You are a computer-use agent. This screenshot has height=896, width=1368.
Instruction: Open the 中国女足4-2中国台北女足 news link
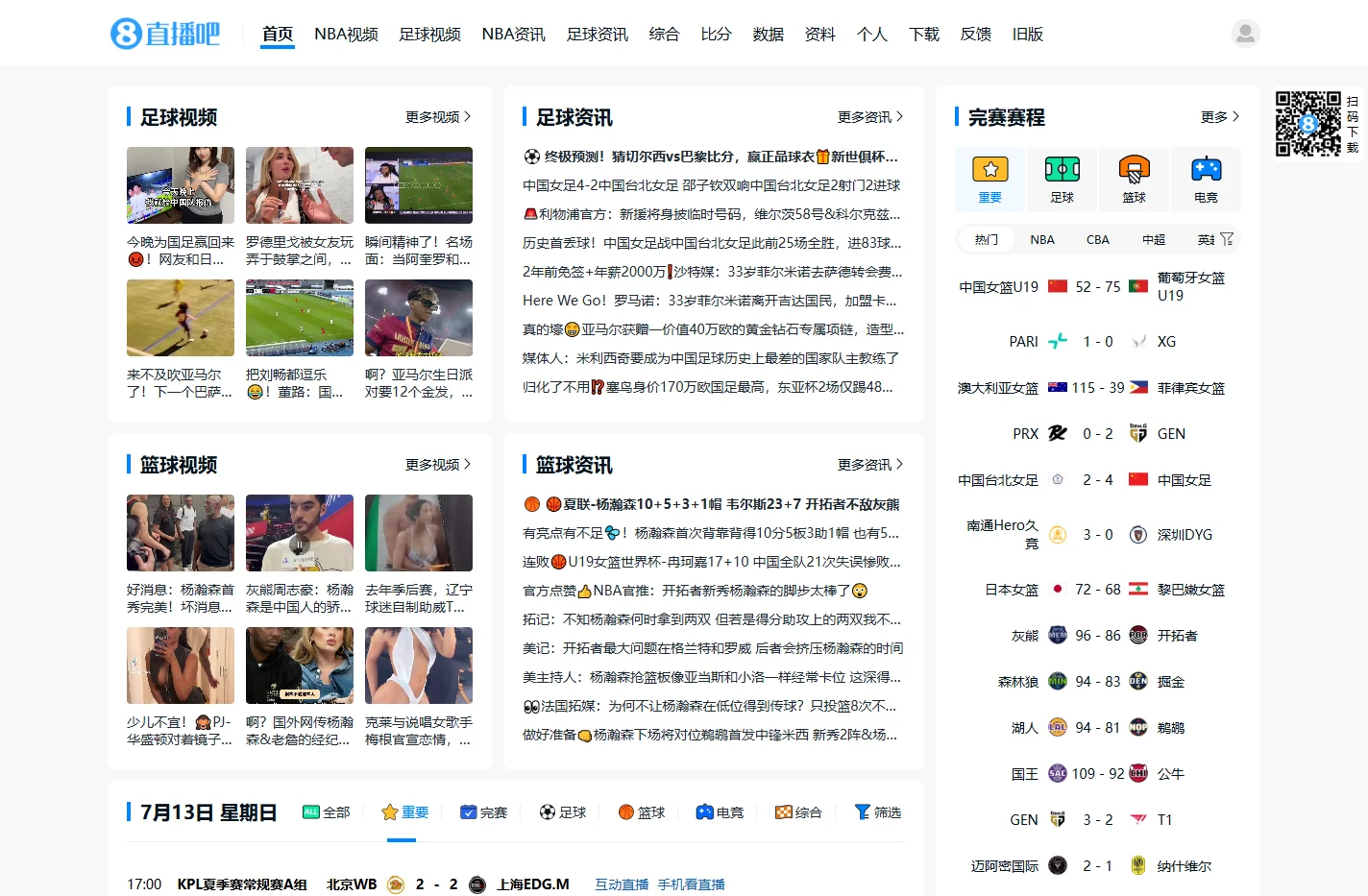[x=712, y=185]
